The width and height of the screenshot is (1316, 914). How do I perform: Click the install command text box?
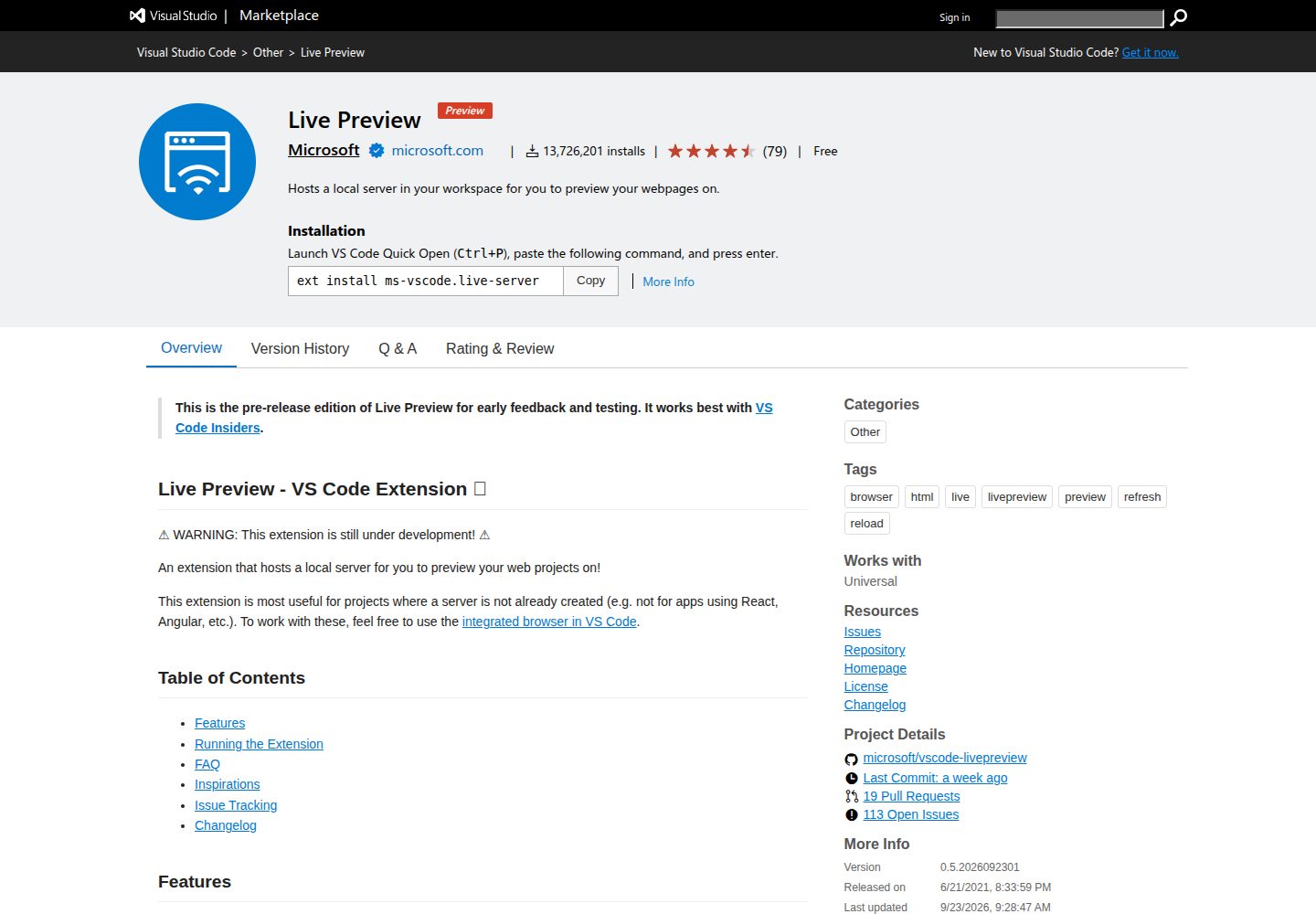(425, 281)
